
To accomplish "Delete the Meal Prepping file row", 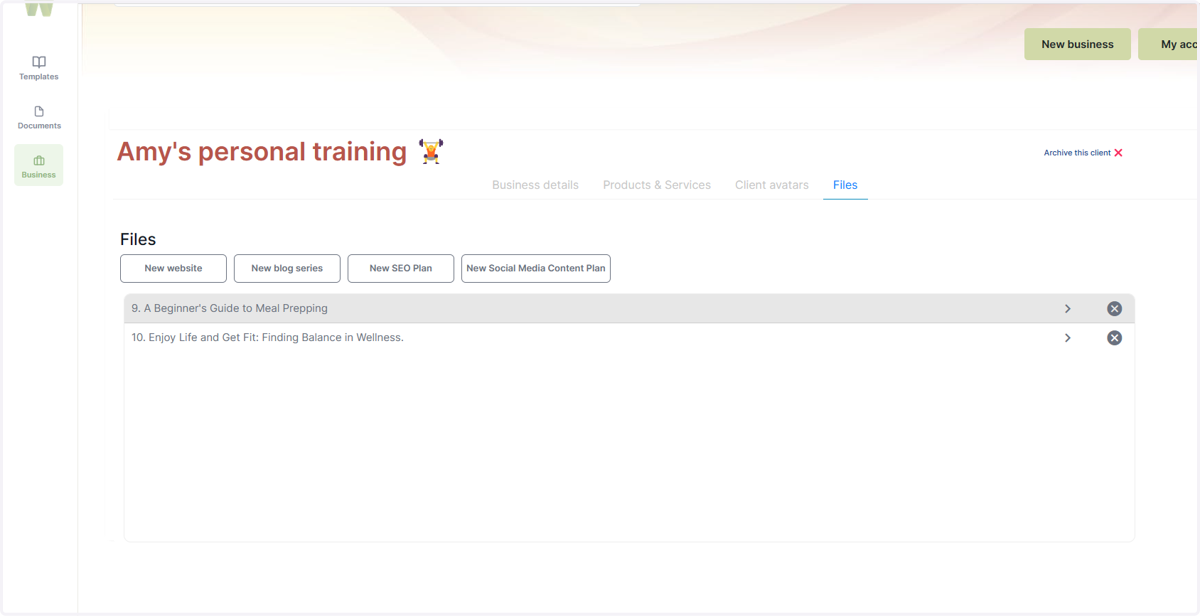I will coord(1114,309).
